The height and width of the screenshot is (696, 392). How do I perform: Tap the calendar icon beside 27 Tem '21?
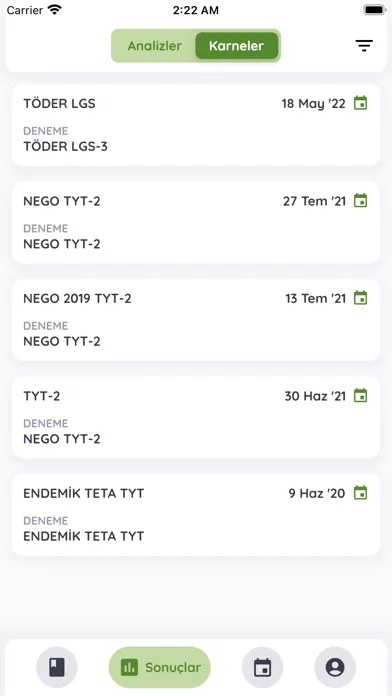click(x=360, y=201)
